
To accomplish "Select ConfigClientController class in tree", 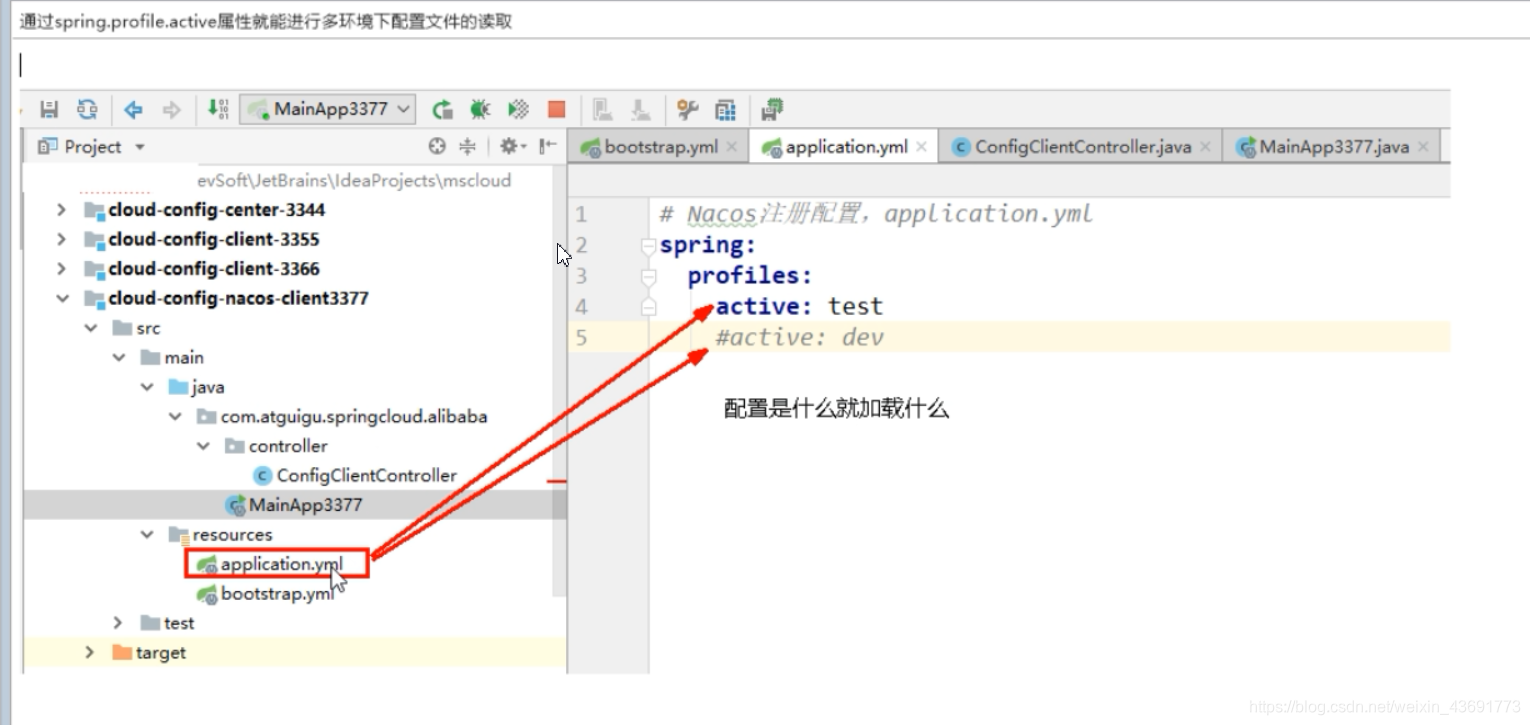I will pos(366,476).
